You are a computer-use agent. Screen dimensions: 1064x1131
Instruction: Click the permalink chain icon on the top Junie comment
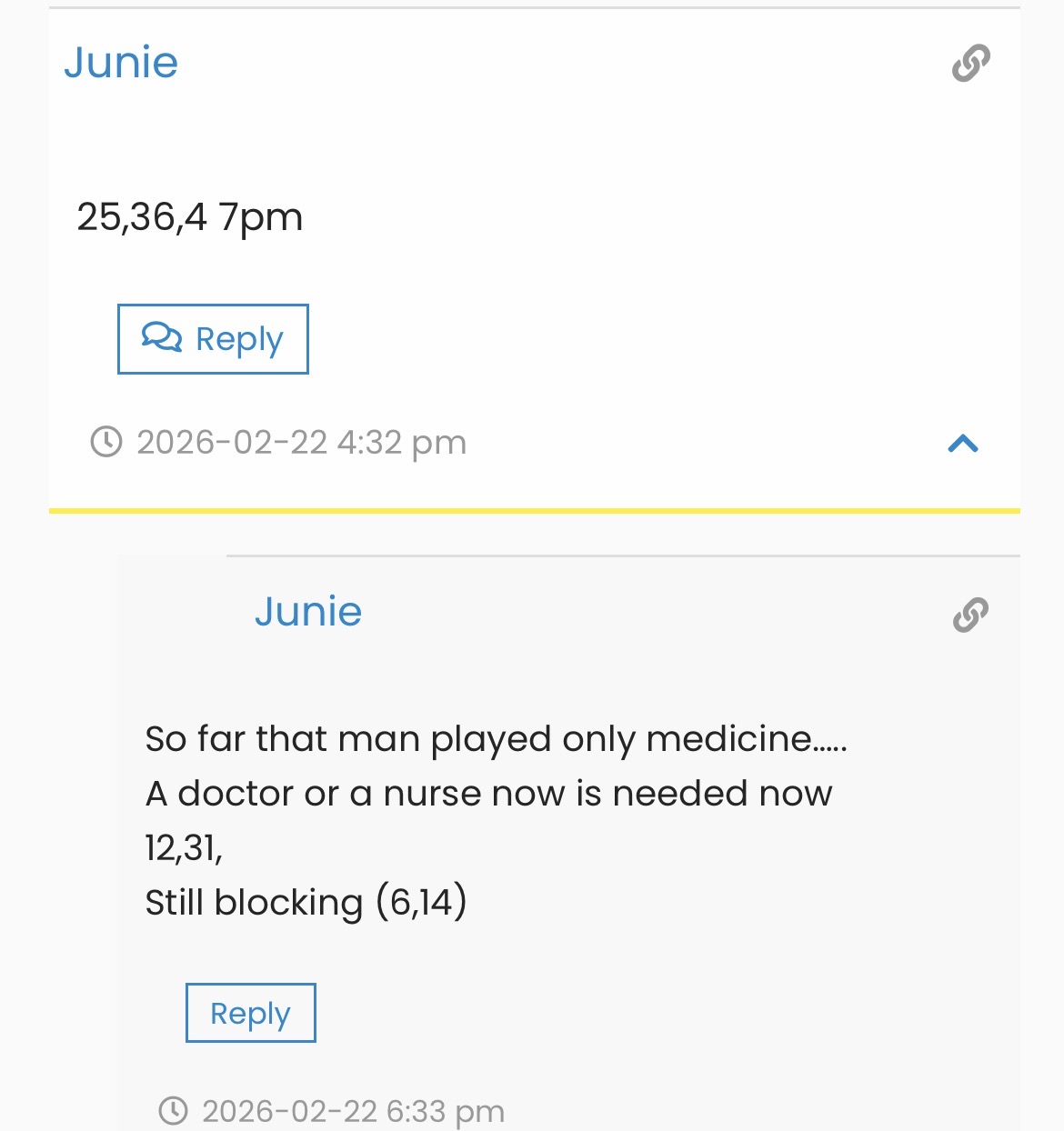click(970, 64)
